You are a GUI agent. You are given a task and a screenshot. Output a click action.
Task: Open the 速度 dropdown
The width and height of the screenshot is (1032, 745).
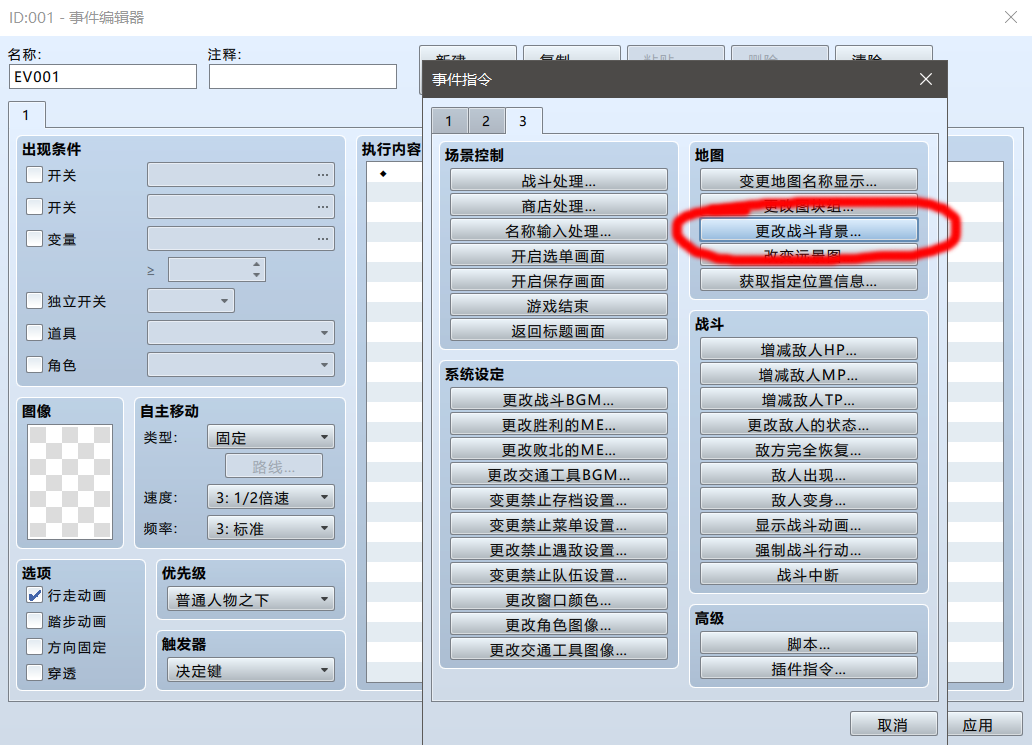click(271, 497)
